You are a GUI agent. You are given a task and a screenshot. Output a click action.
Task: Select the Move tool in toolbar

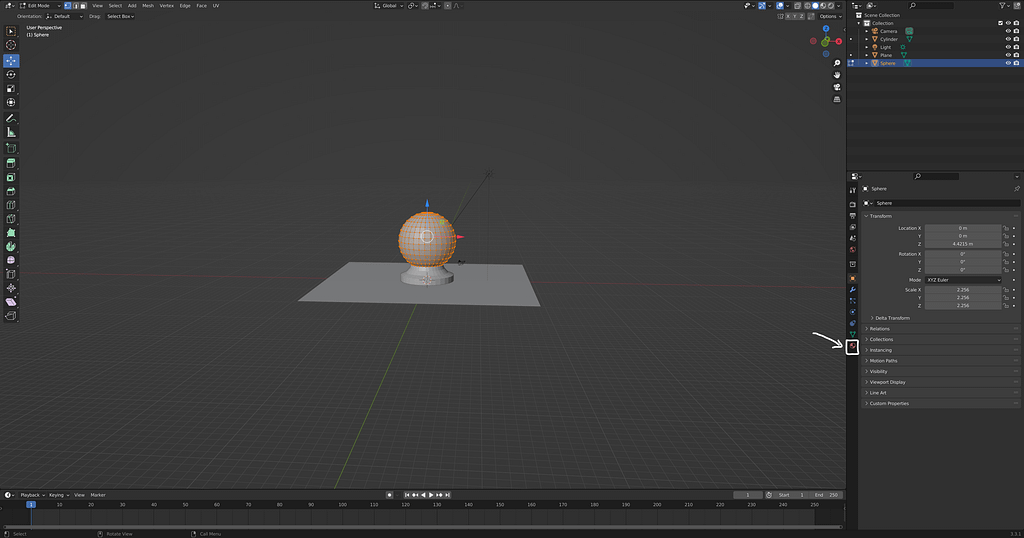click(11, 60)
